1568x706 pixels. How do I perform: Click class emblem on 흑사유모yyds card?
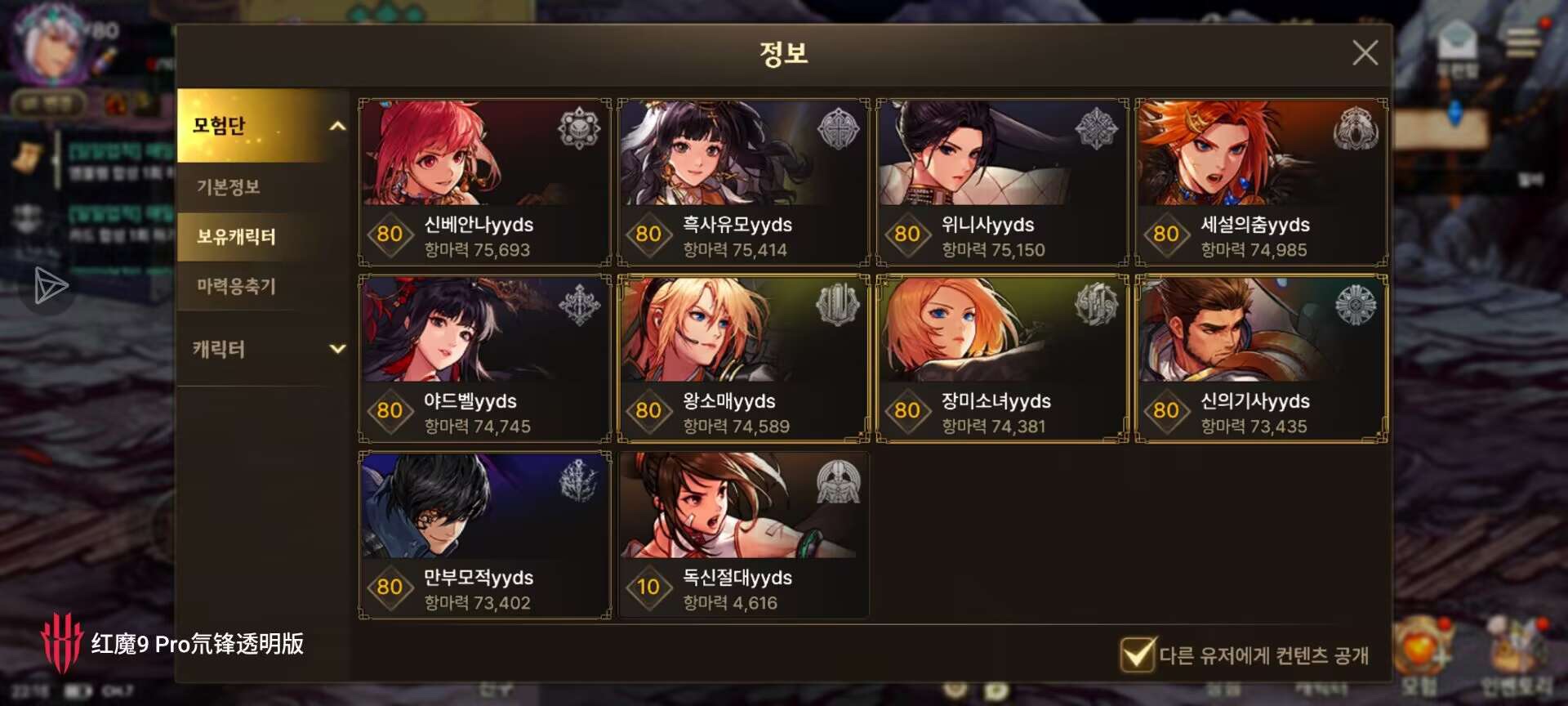tap(838, 128)
